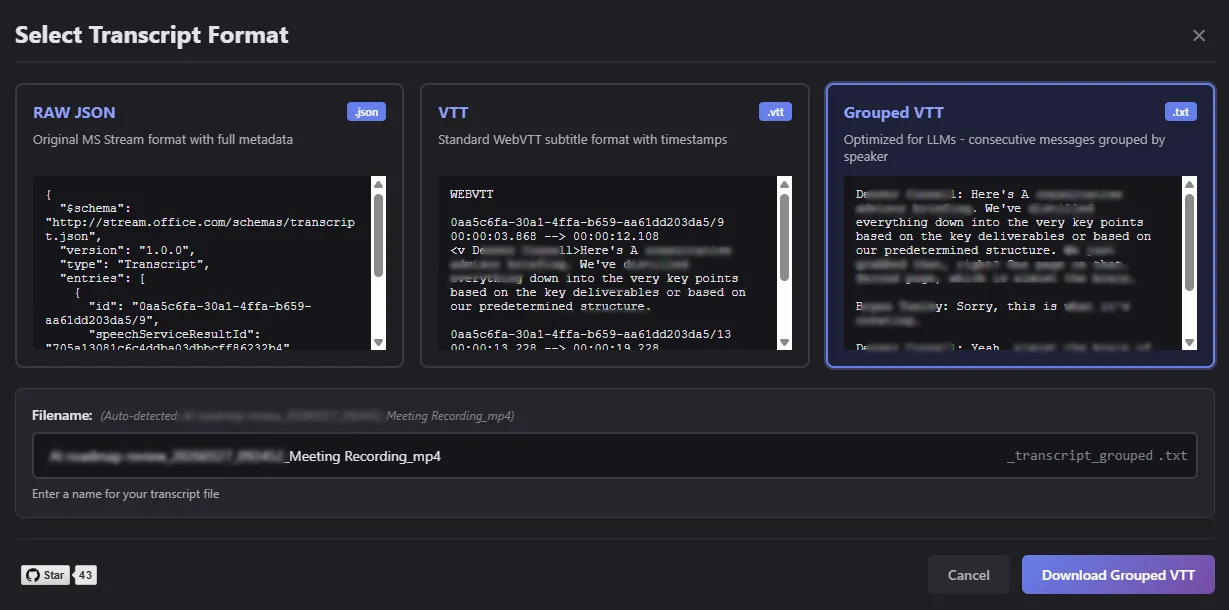The height and width of the screenshot is (610, 1229).
Task: Click scroll-down arrow in Grouped VTT preview
Action: click(1189, 343)
